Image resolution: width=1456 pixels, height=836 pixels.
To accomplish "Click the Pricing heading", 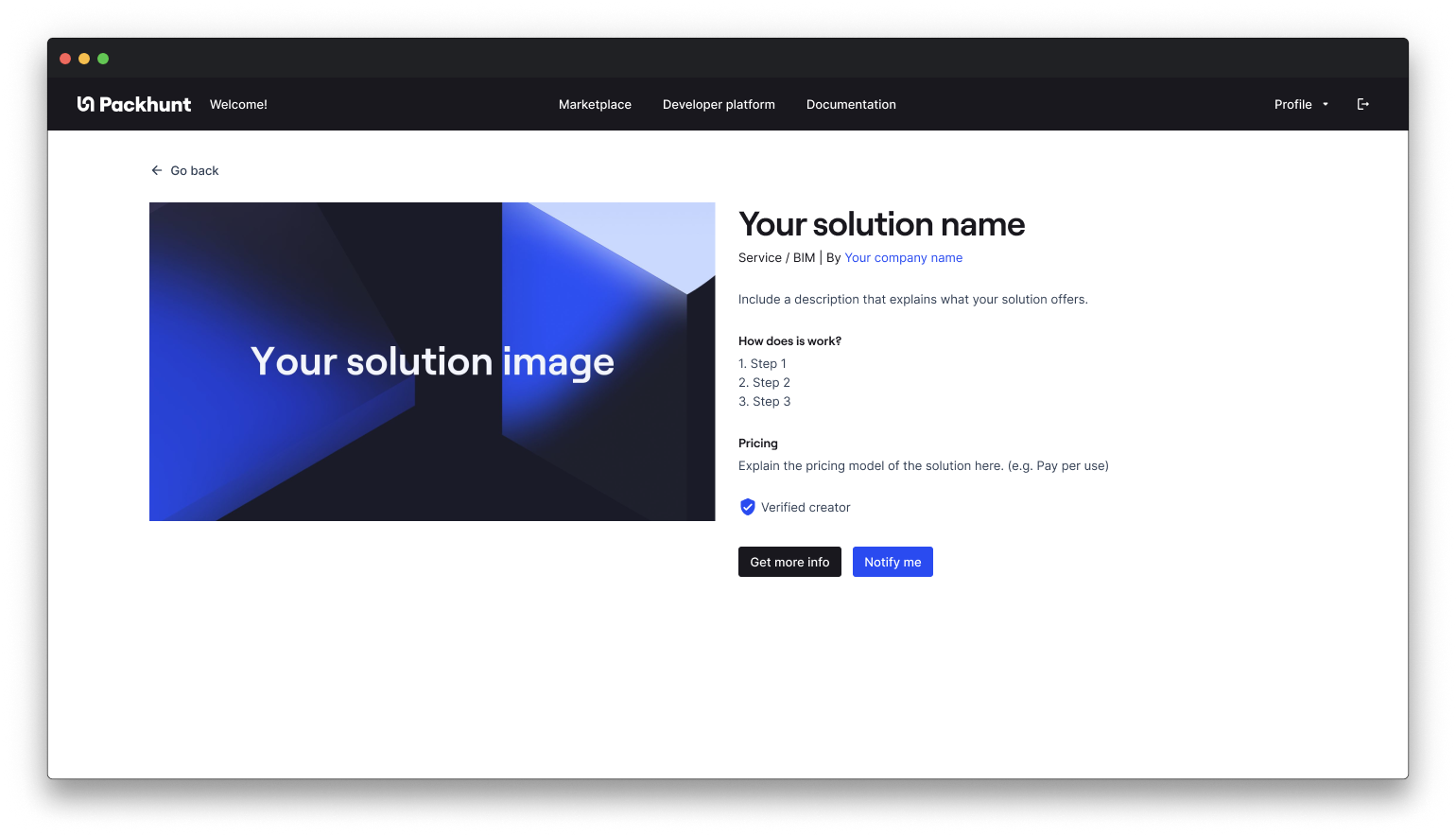I will coord(758,443).
